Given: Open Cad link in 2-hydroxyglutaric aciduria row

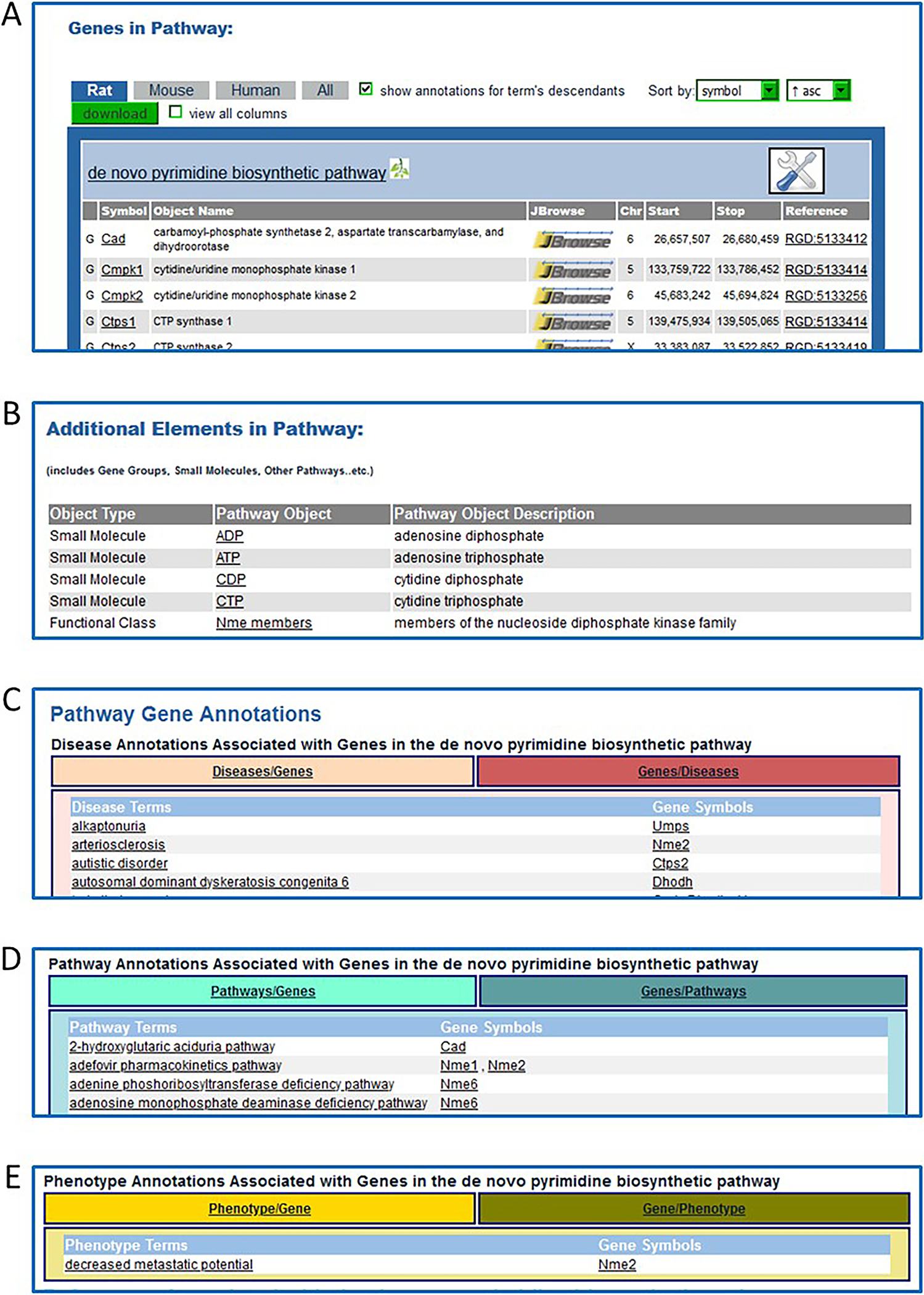Looking at the screenshot, I should pyautogui.click(x=453, y=1046).
